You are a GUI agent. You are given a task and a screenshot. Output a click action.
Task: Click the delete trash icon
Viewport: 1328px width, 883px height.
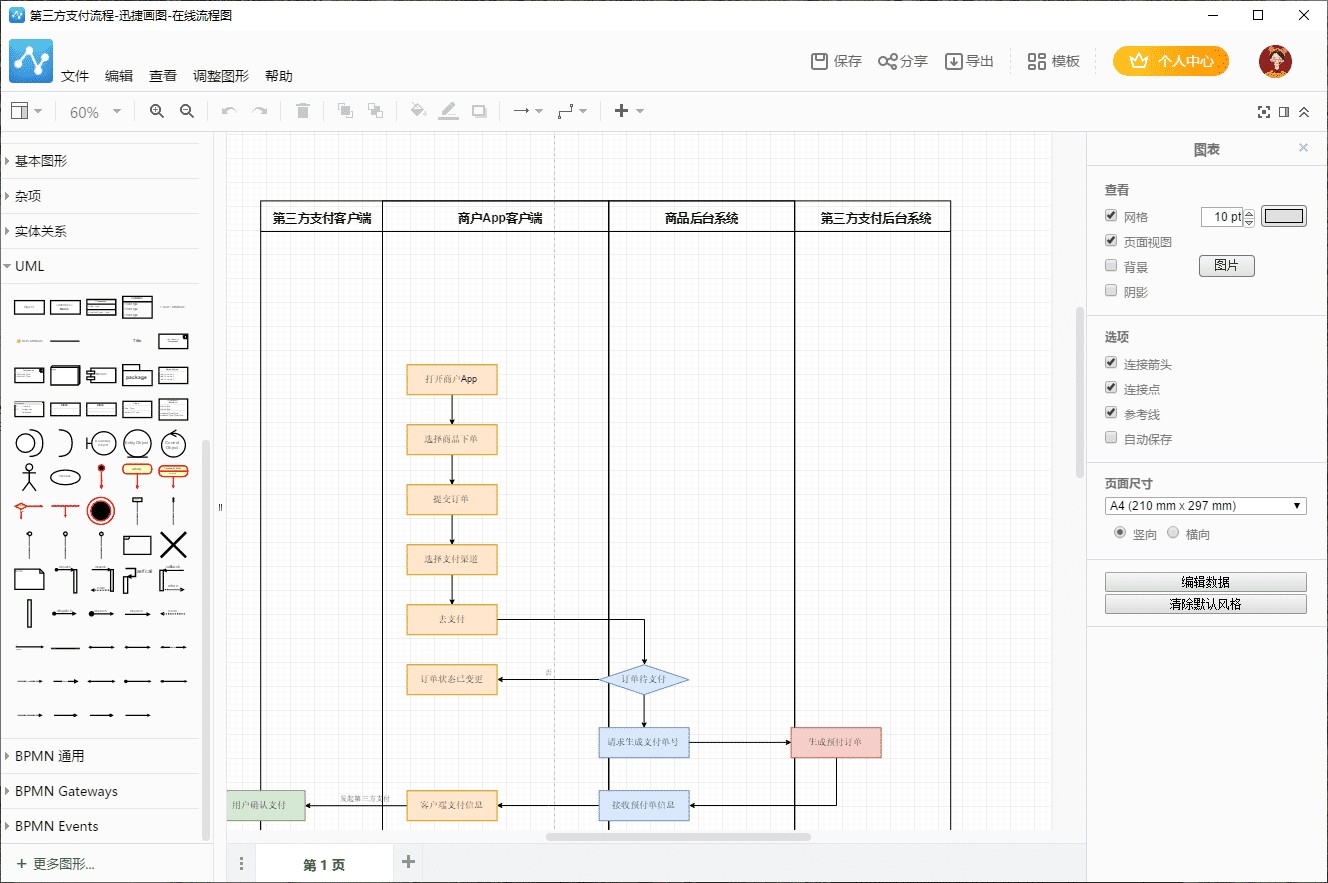point(303,111)
